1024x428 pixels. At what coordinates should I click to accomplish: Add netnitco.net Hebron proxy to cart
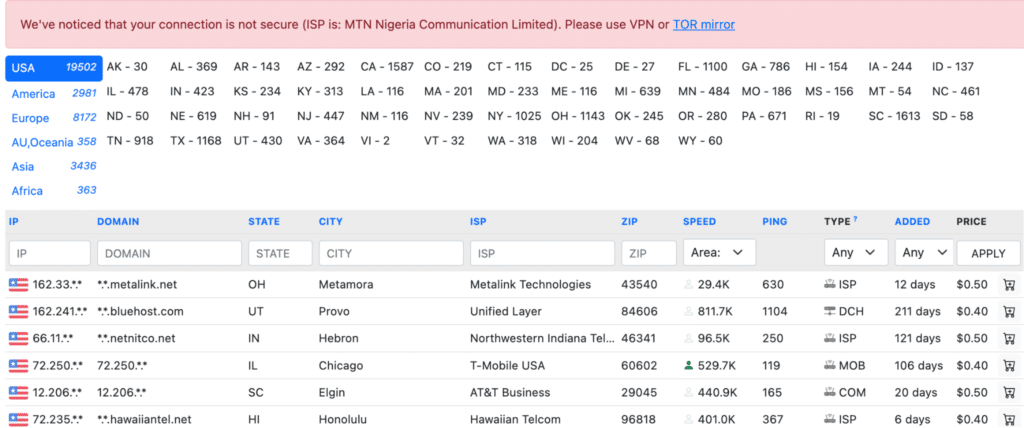click(x=1008, y=338)
